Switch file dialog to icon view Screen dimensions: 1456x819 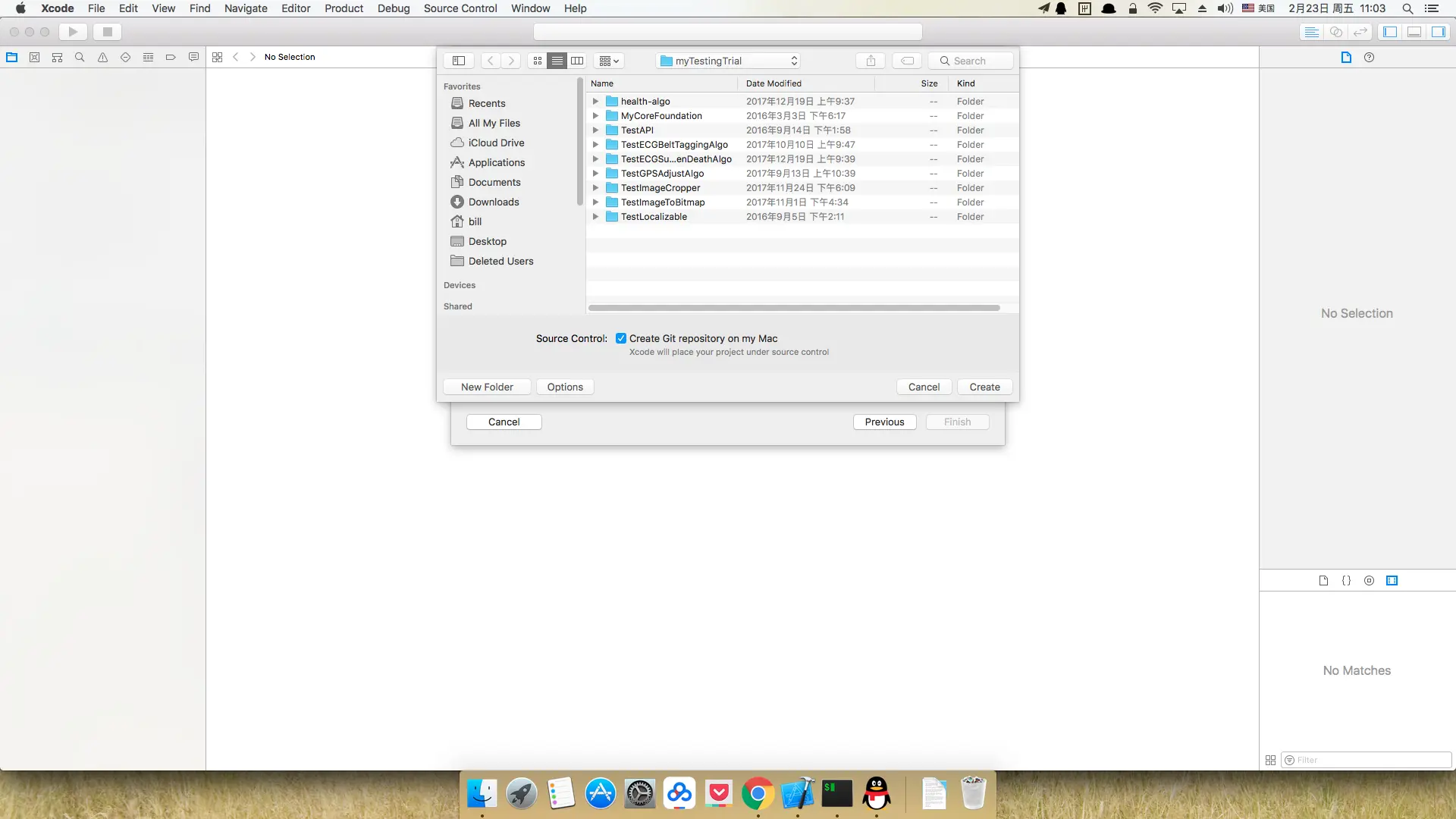click(538, 61)
